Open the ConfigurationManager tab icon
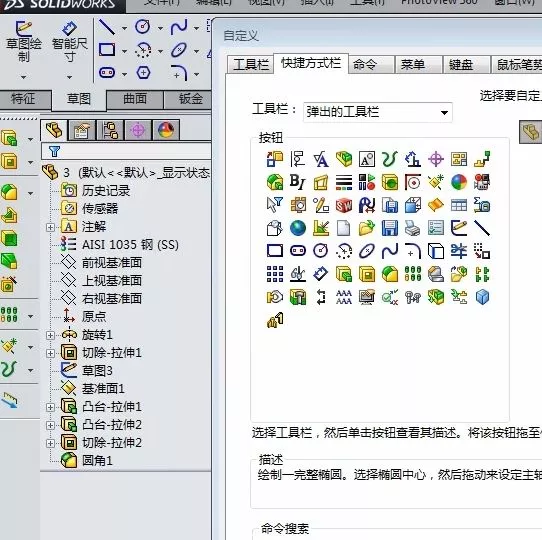This screenshot has height=540, width=542. [110, 130]
